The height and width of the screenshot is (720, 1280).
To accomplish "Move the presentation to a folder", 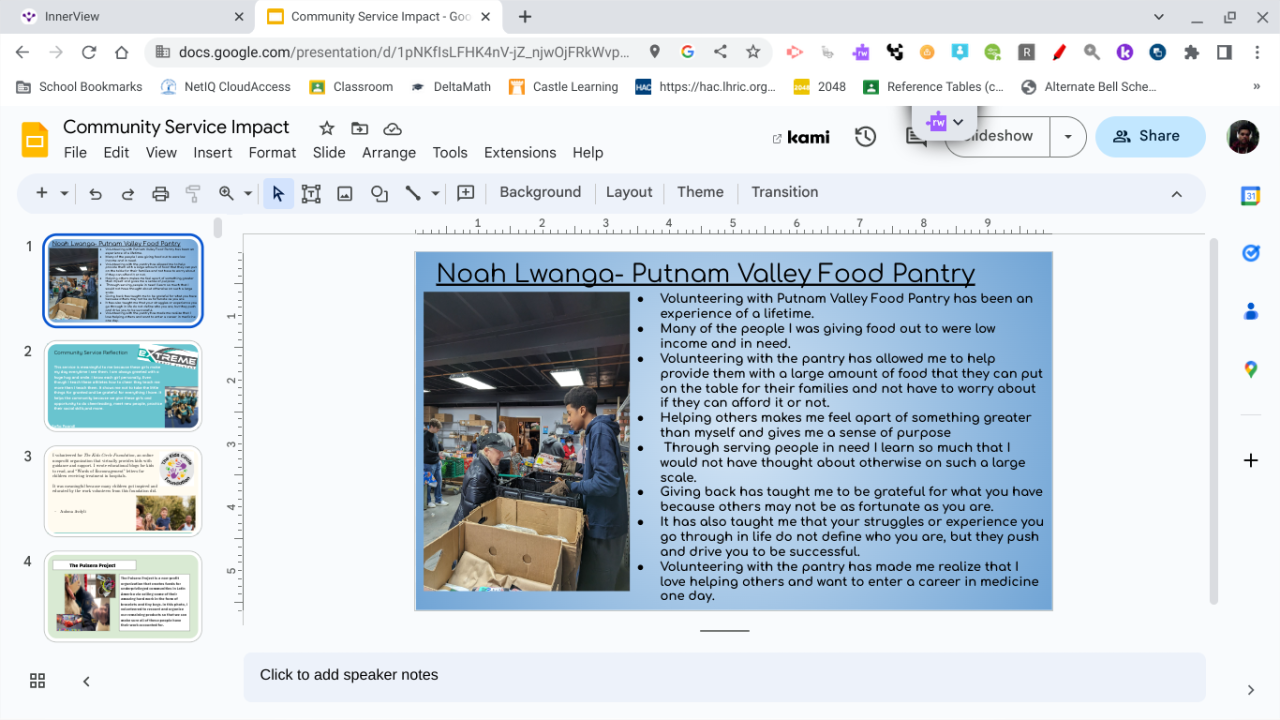I will [359, 128].
